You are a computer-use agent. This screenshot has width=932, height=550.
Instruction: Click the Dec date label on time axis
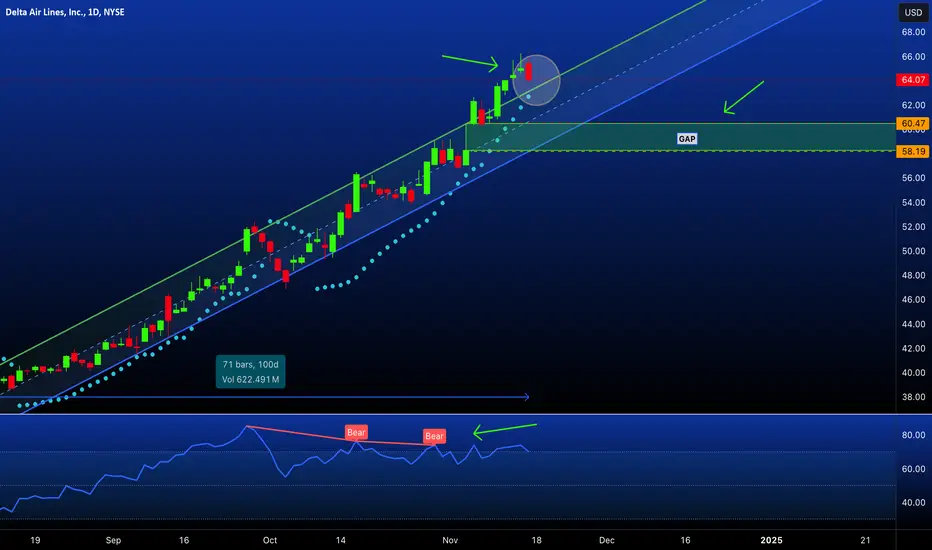click(606, 540)
